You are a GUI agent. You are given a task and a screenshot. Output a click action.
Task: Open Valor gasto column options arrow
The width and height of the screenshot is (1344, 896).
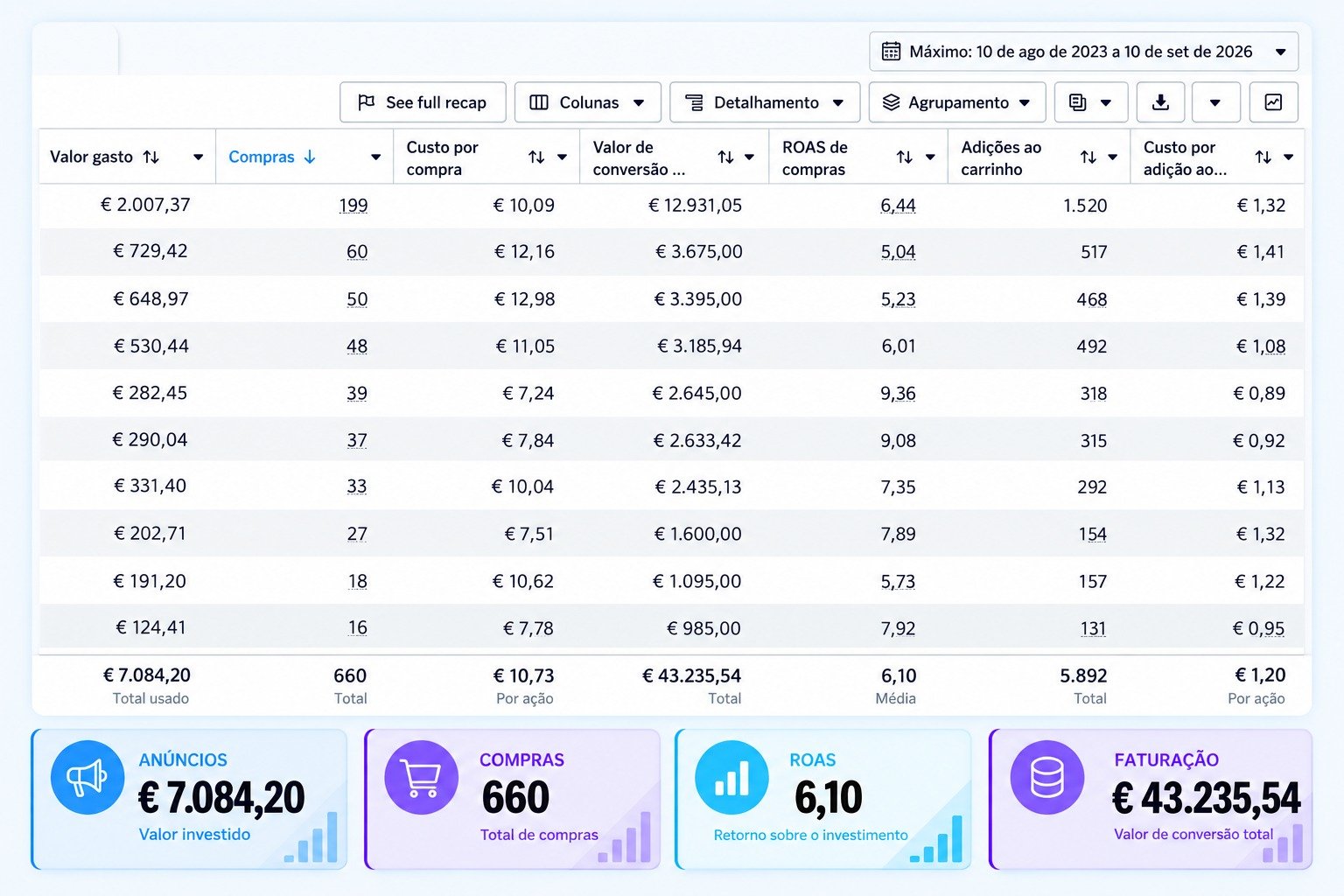(x=199, y=157)
